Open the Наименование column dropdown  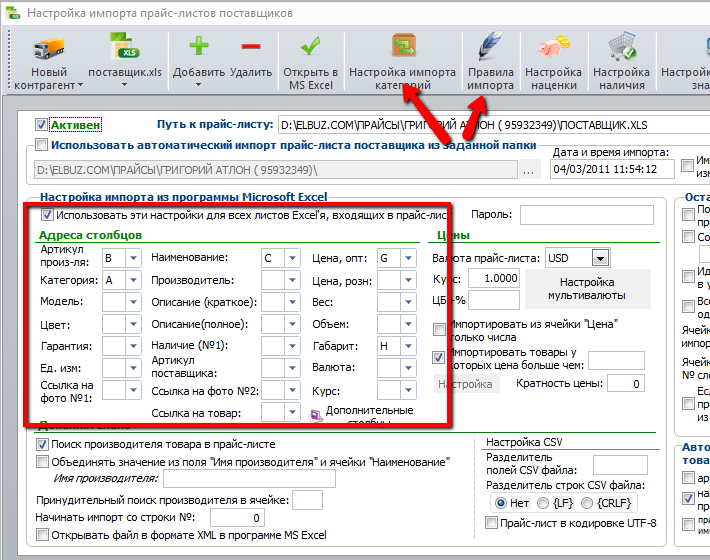point(292,258)
